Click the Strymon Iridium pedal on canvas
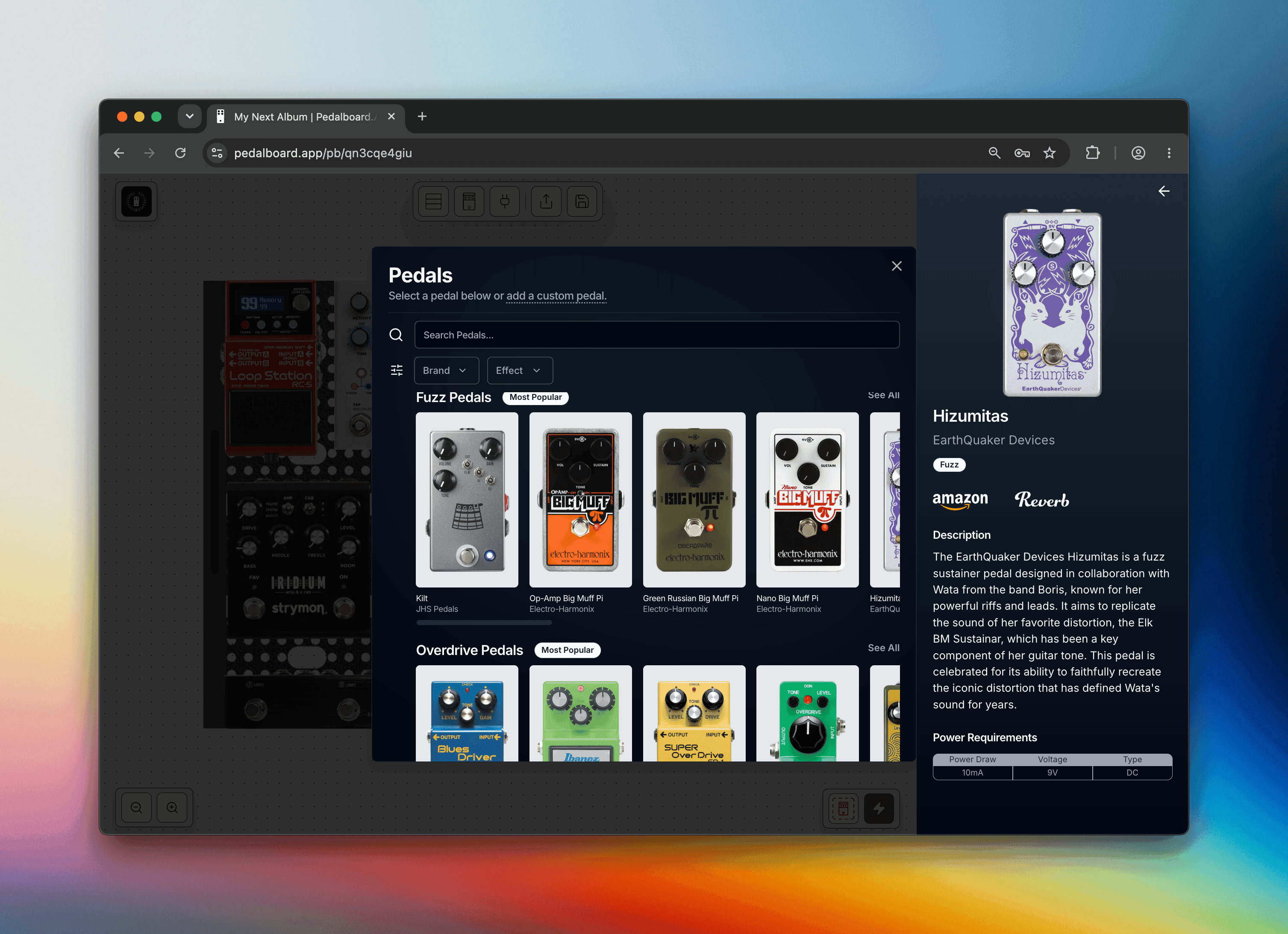Viewport: 1288px width, 934px height. click(x=298, y=559)
